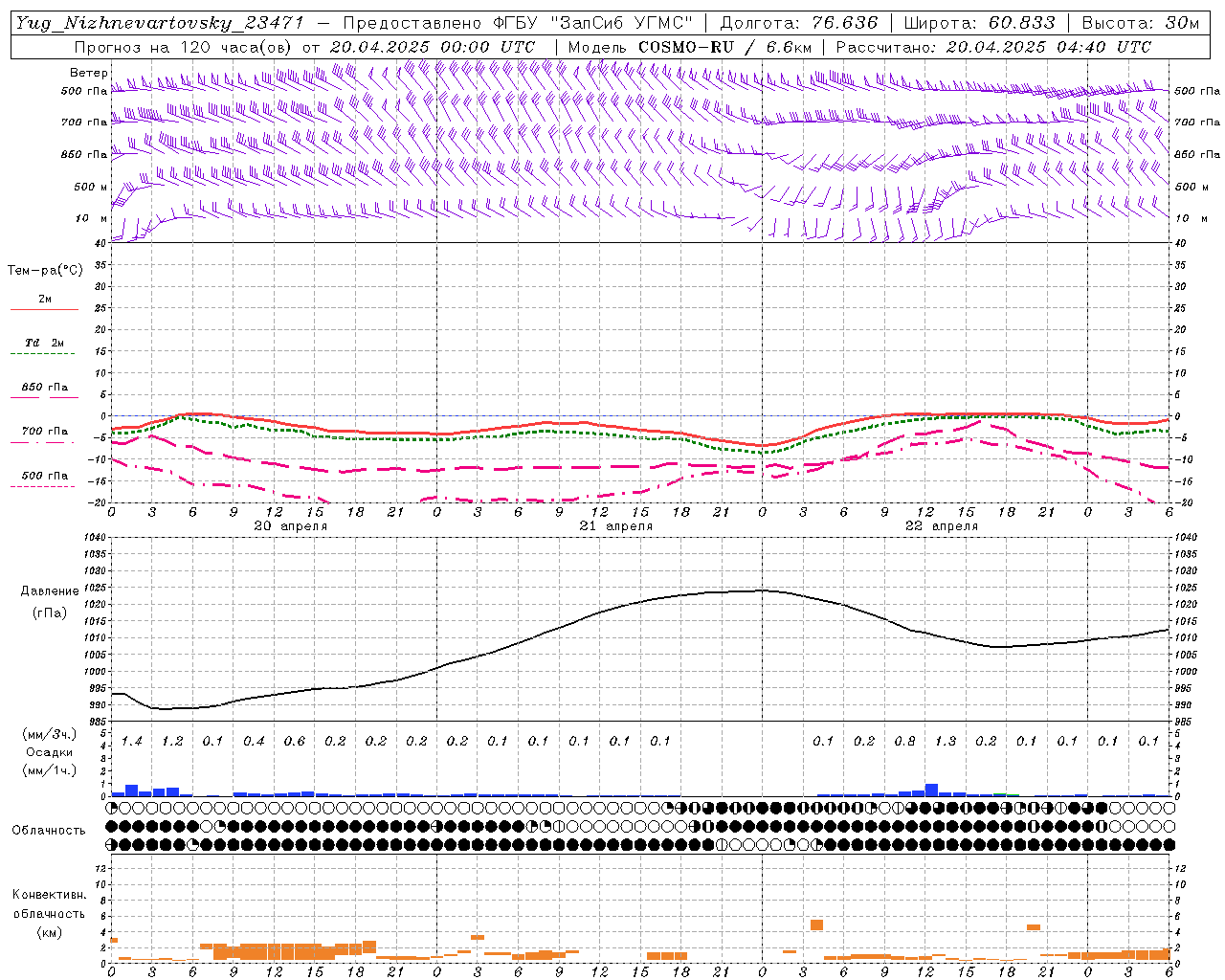Click the 0.8 precipitation total
Screen dimensions: 1225x980
point(904,741)
